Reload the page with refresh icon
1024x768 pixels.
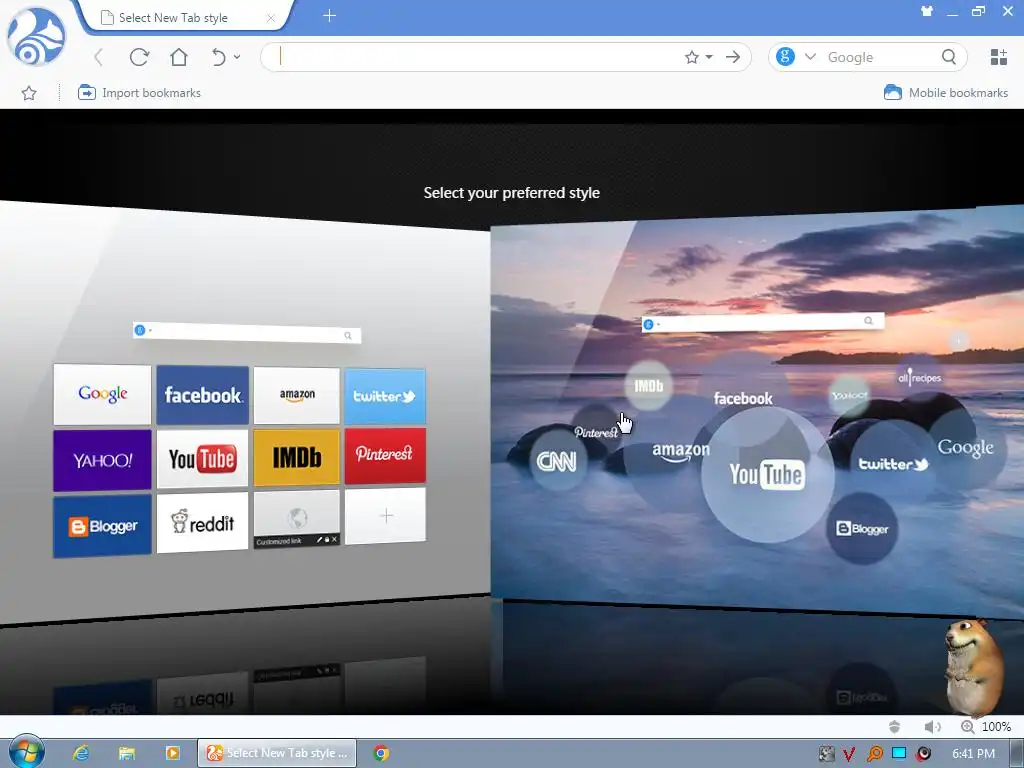click(x=139, y=57)
